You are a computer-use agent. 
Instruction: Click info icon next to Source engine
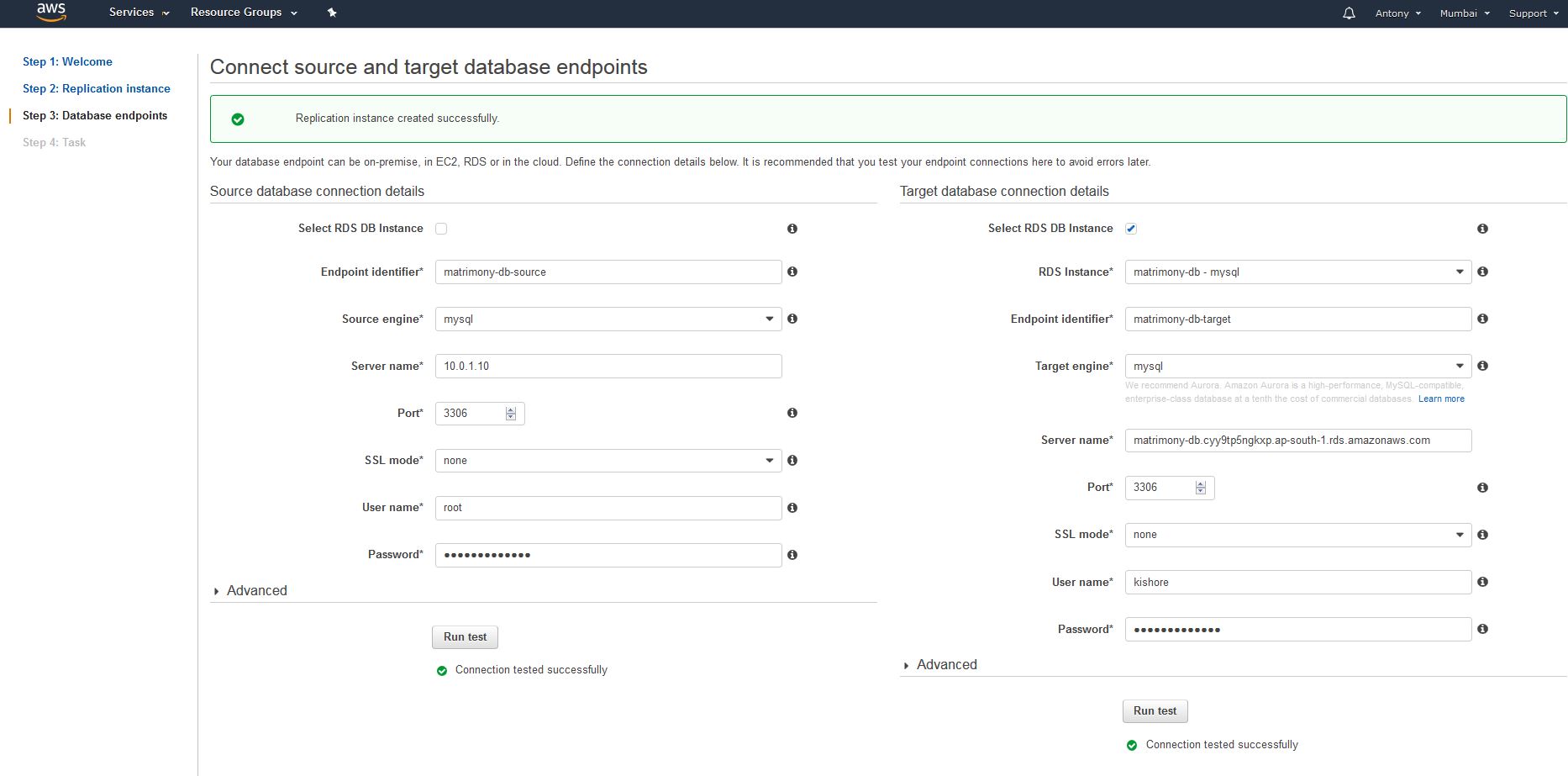[x=792, y=319]
